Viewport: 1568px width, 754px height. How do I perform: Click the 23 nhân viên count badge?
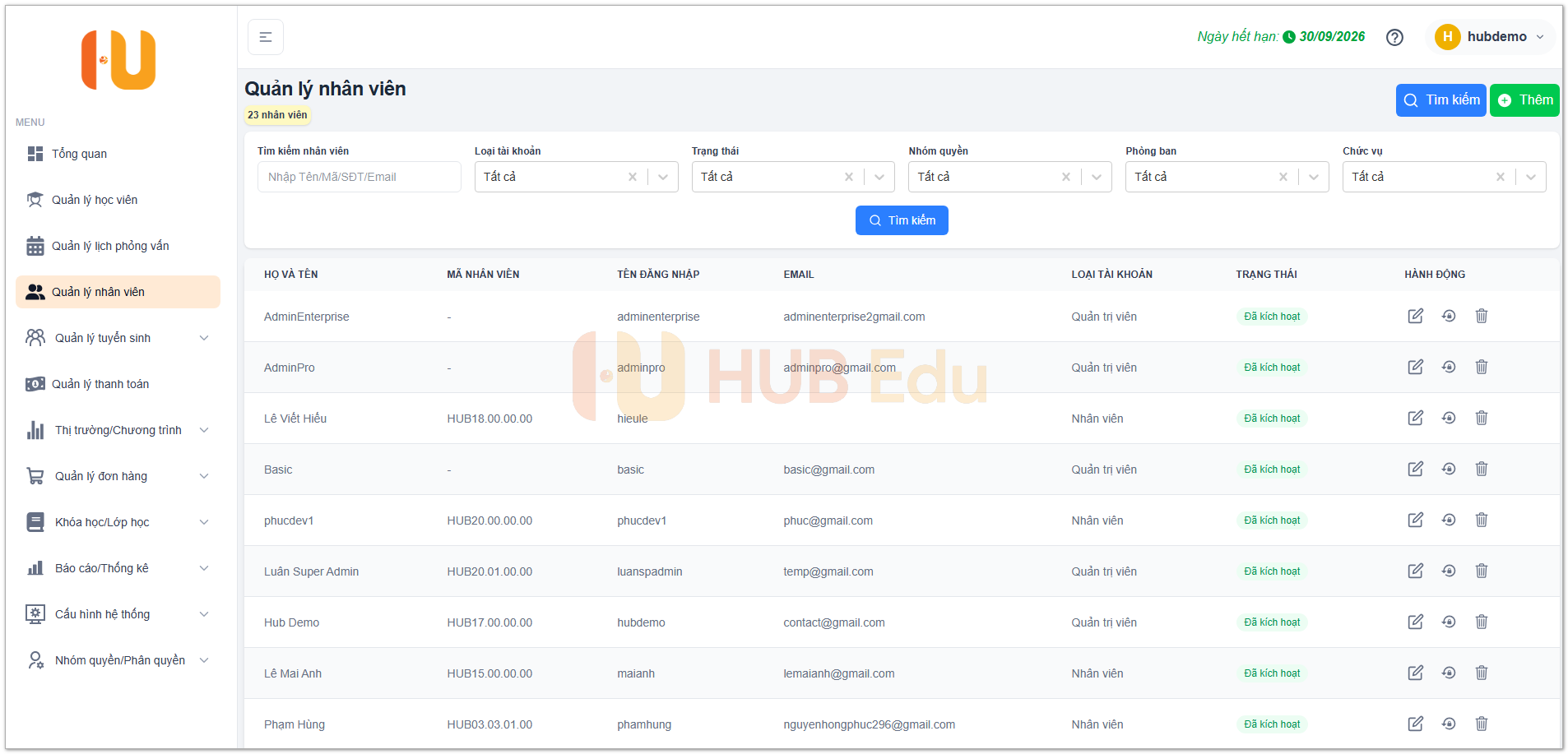pos(277,115)
